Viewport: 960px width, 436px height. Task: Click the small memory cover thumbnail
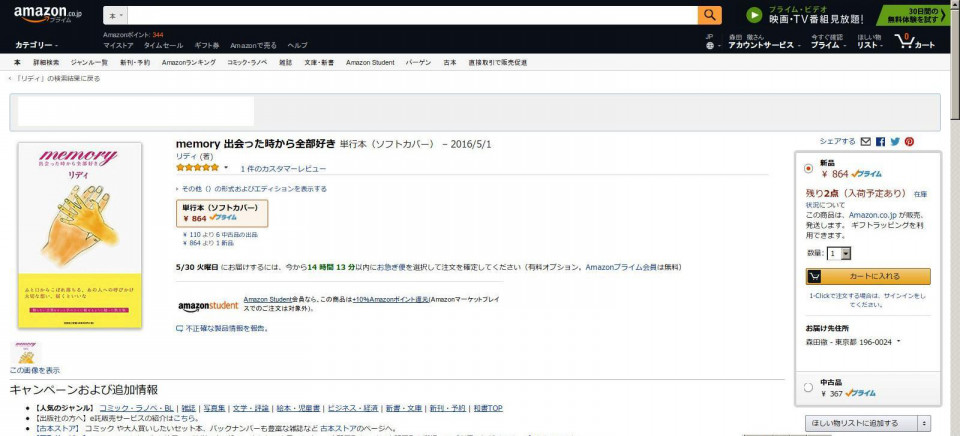(x=26, y=353)
